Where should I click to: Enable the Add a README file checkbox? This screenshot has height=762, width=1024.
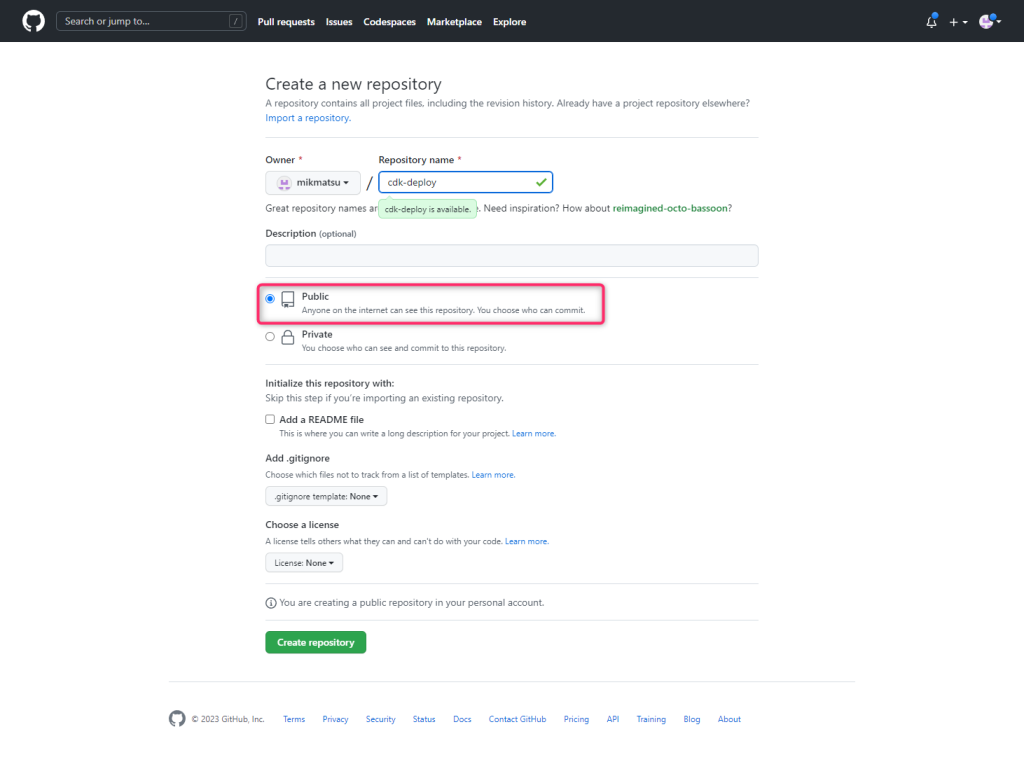pos(269,418)
